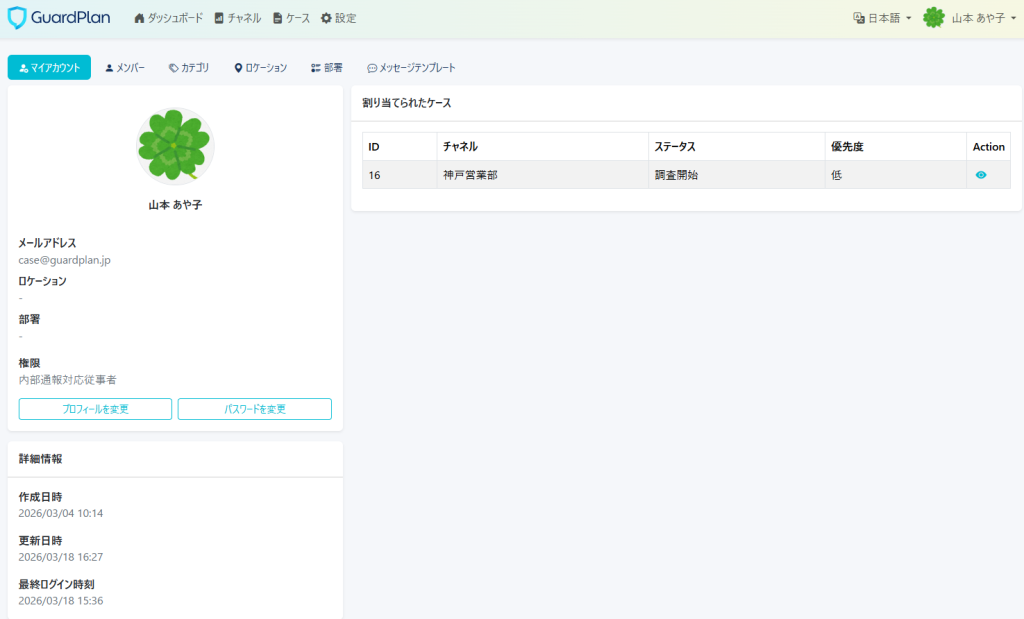The height and width of the screenshot is (619, 1024).
Task: Switch to the メンバー tab
Action: (125, 67)
